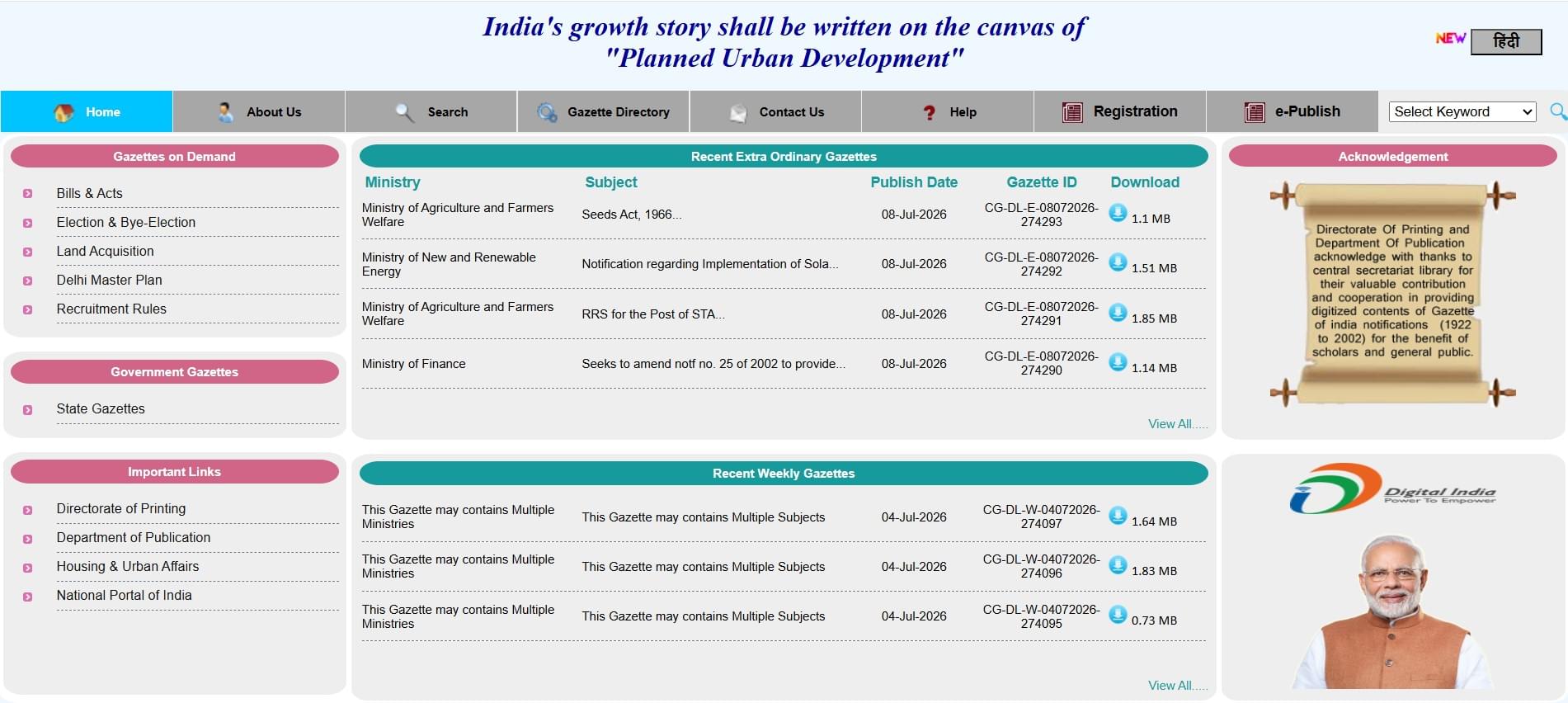Click bullet icon next to National Portal of India
The width and height of the screenshot is (1568, 703).
coord(27,597)
